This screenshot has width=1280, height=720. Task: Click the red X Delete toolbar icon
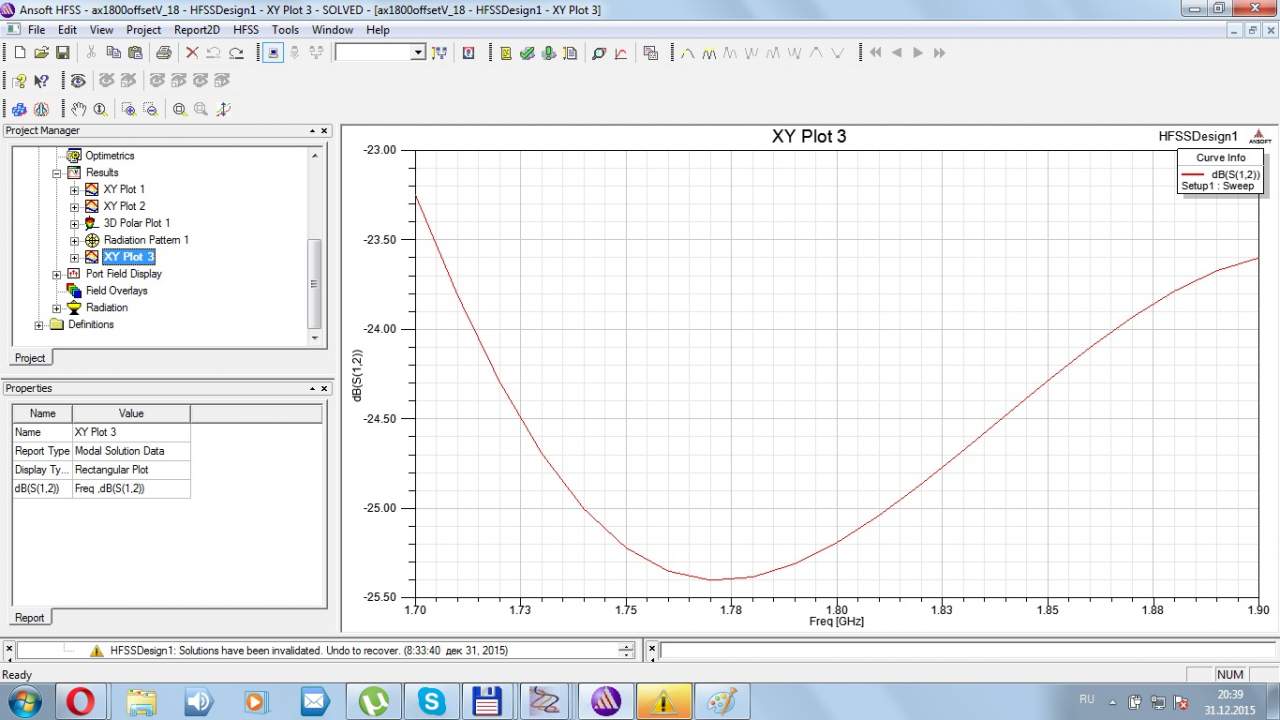(x=192, y=53)
